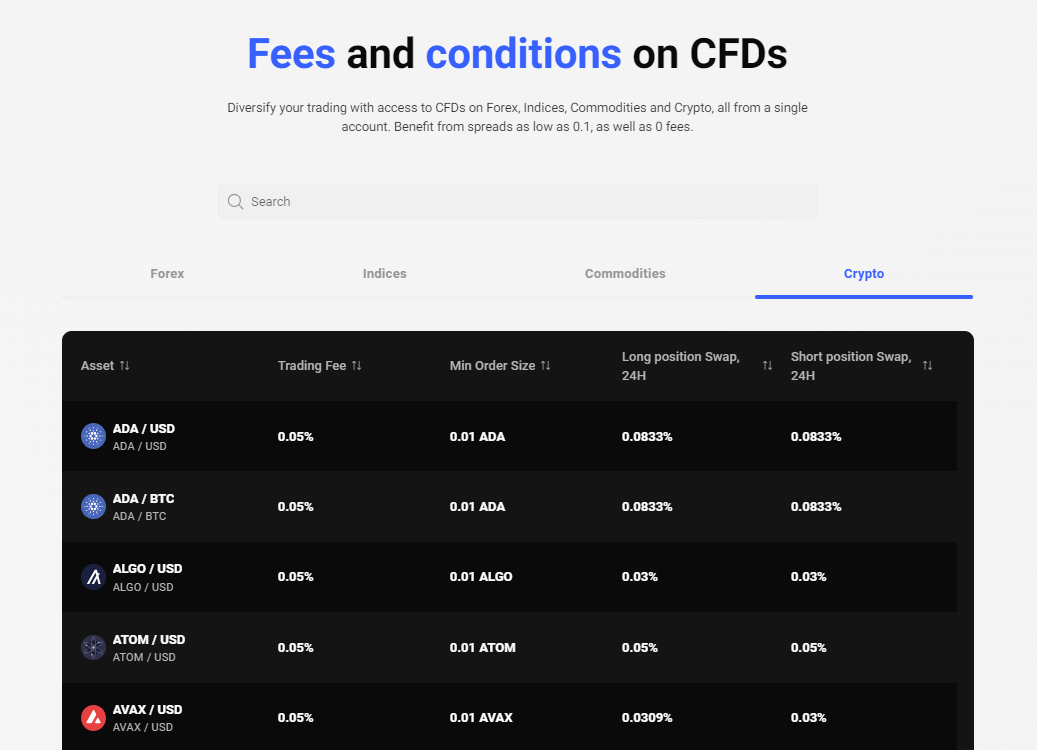Switch to the Forex tab
Screen dimensions: 1037x750
(x=167, y=273)
